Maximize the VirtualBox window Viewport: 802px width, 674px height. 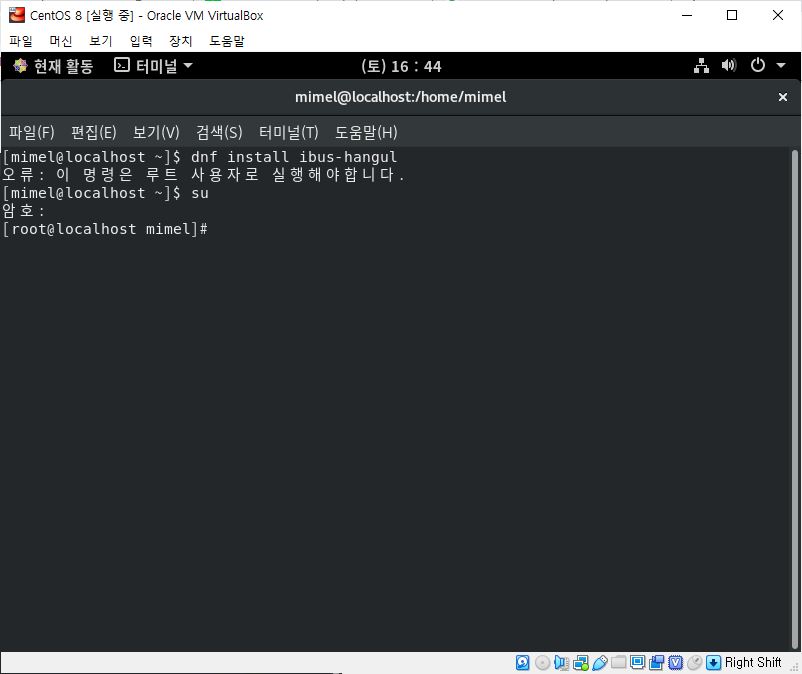(x=732, y=15)
